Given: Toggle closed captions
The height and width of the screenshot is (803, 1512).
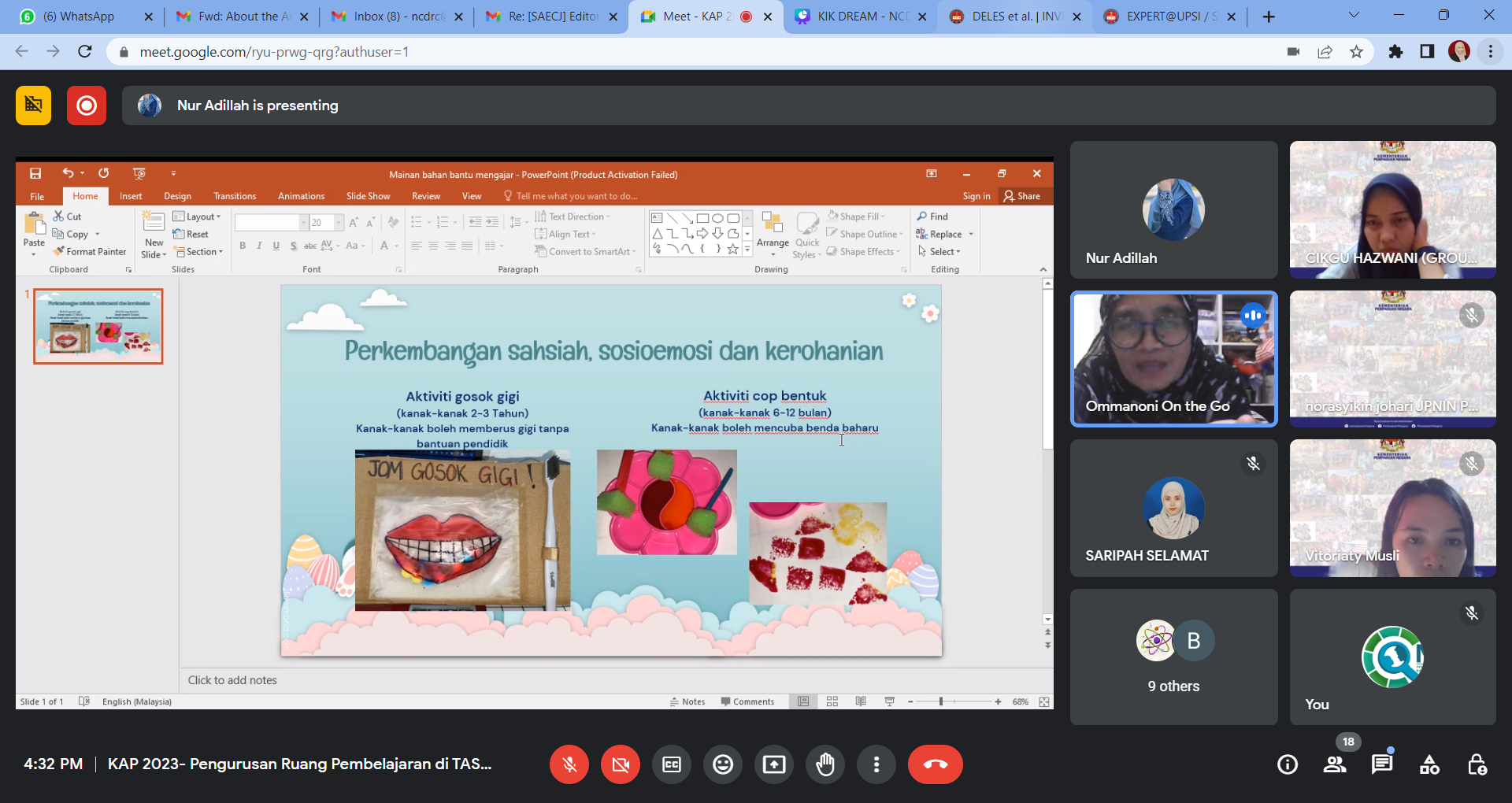Looking at the screenshot, I should pos(672,764).
